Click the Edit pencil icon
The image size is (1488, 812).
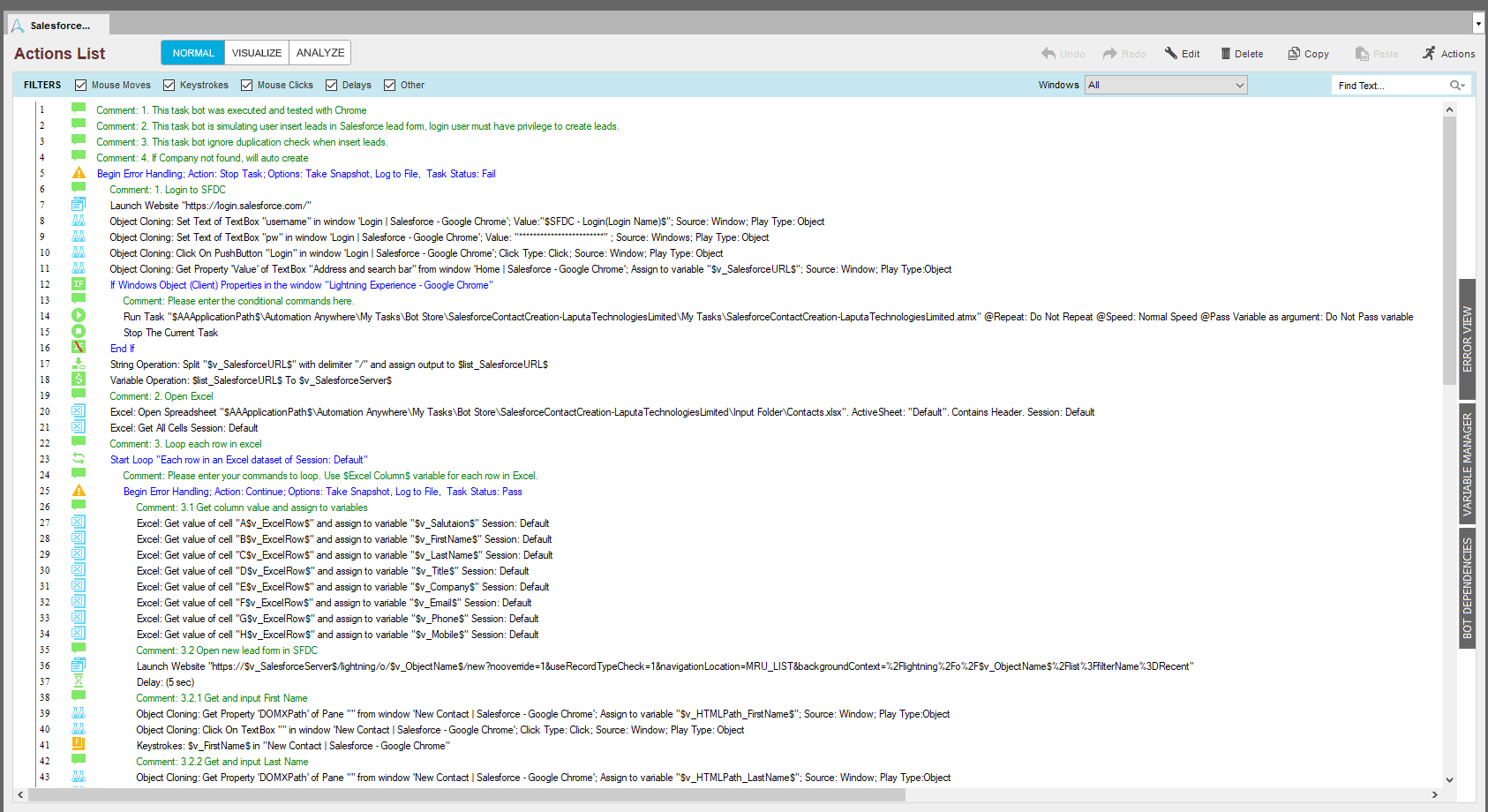[1171, 53]
